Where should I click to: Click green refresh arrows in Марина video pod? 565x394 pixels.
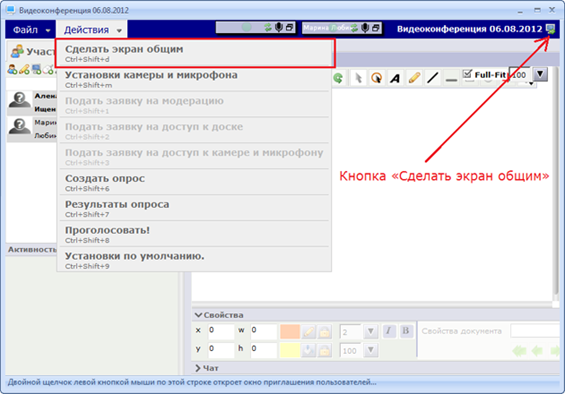[x=355, y=28]
